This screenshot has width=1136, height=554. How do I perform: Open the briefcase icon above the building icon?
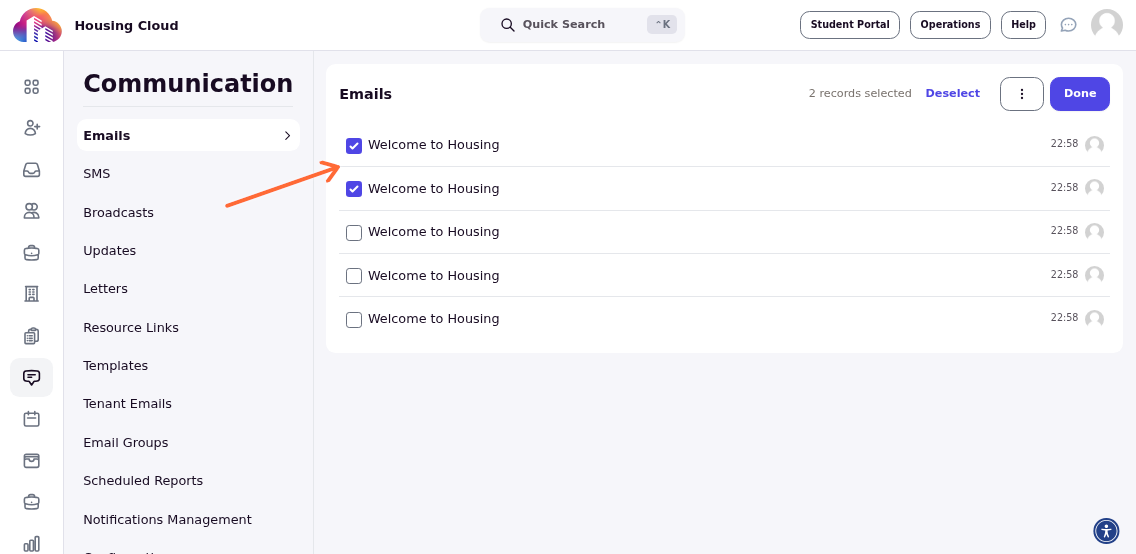(31, 253)
